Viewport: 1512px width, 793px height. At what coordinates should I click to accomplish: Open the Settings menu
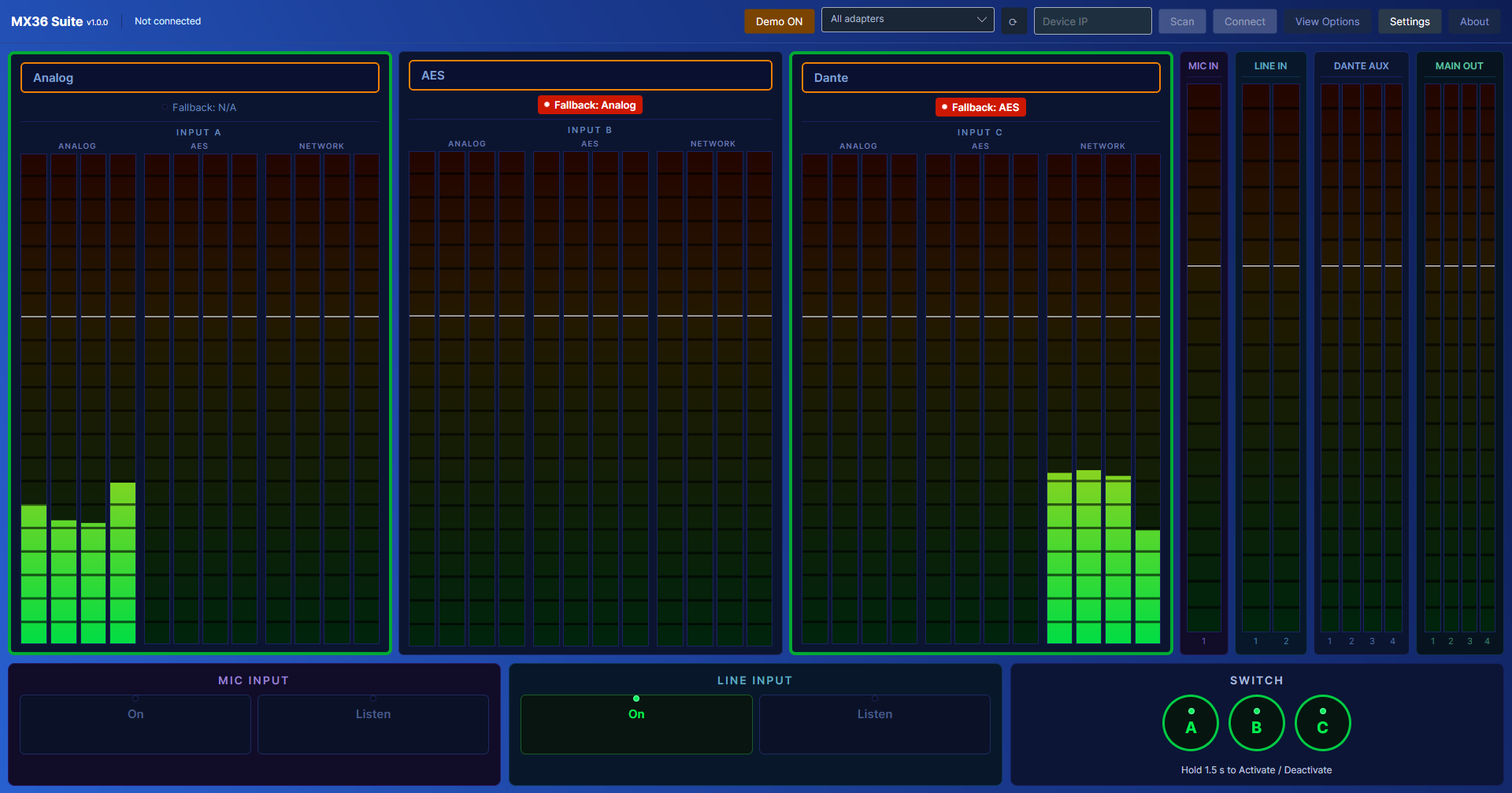tap(1409, 21)
